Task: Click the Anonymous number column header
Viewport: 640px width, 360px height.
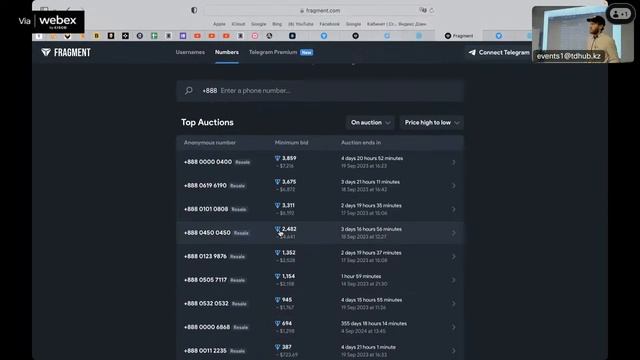Action: tap(210, 143)
